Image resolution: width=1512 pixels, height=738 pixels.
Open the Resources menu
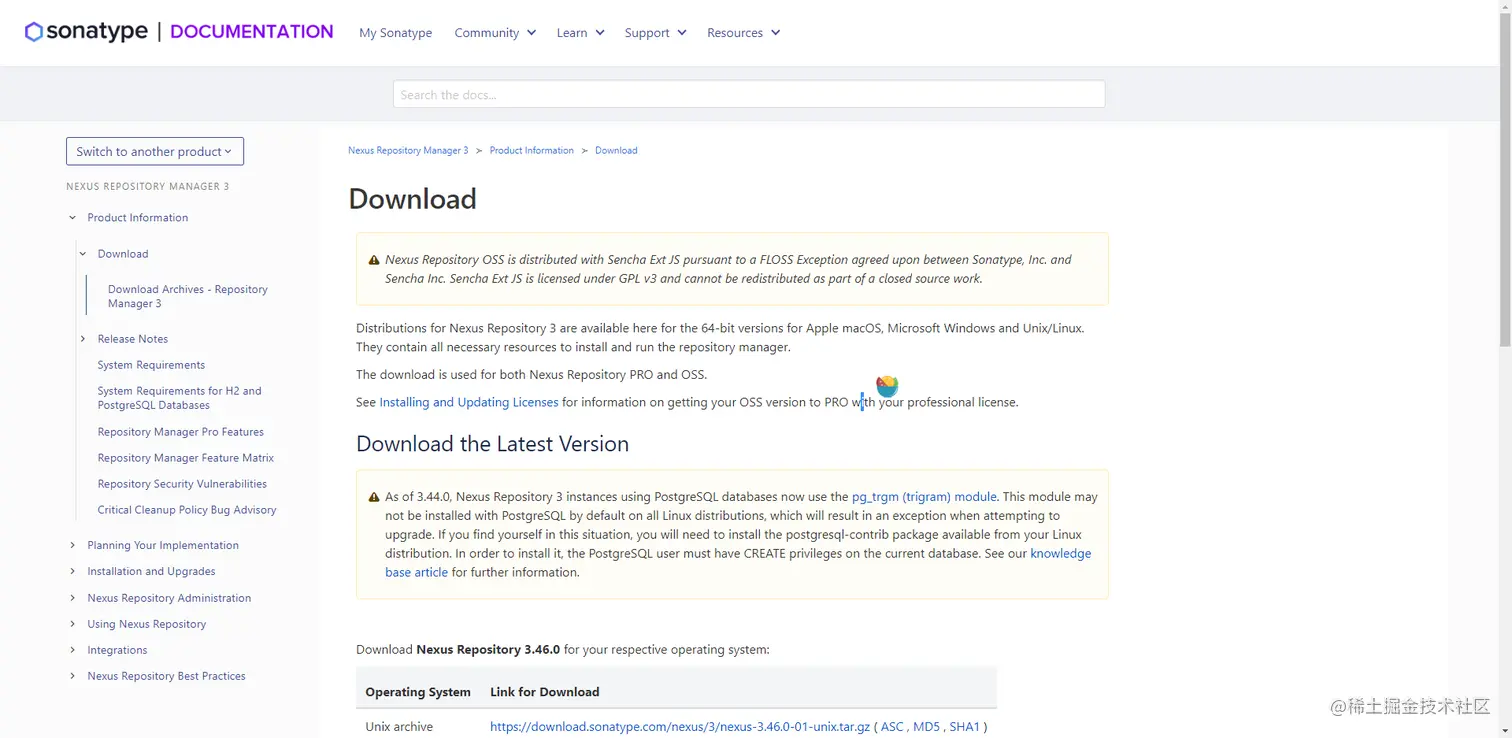(x=743, y=33)
